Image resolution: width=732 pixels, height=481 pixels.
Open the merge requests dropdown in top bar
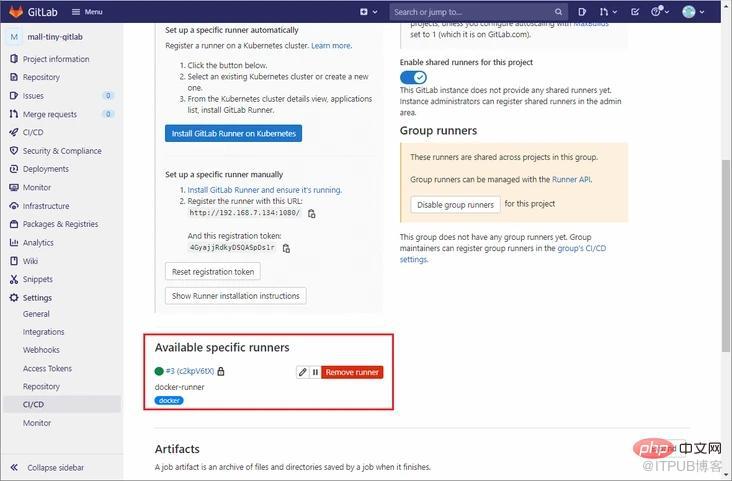pyautogui.click(x=608, y=12)
